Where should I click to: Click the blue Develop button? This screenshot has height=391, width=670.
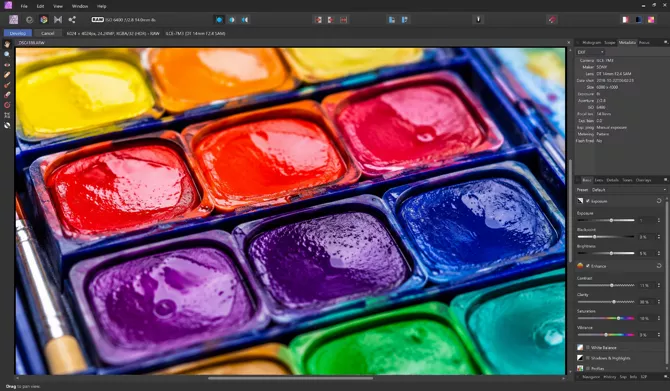[18, 33]
